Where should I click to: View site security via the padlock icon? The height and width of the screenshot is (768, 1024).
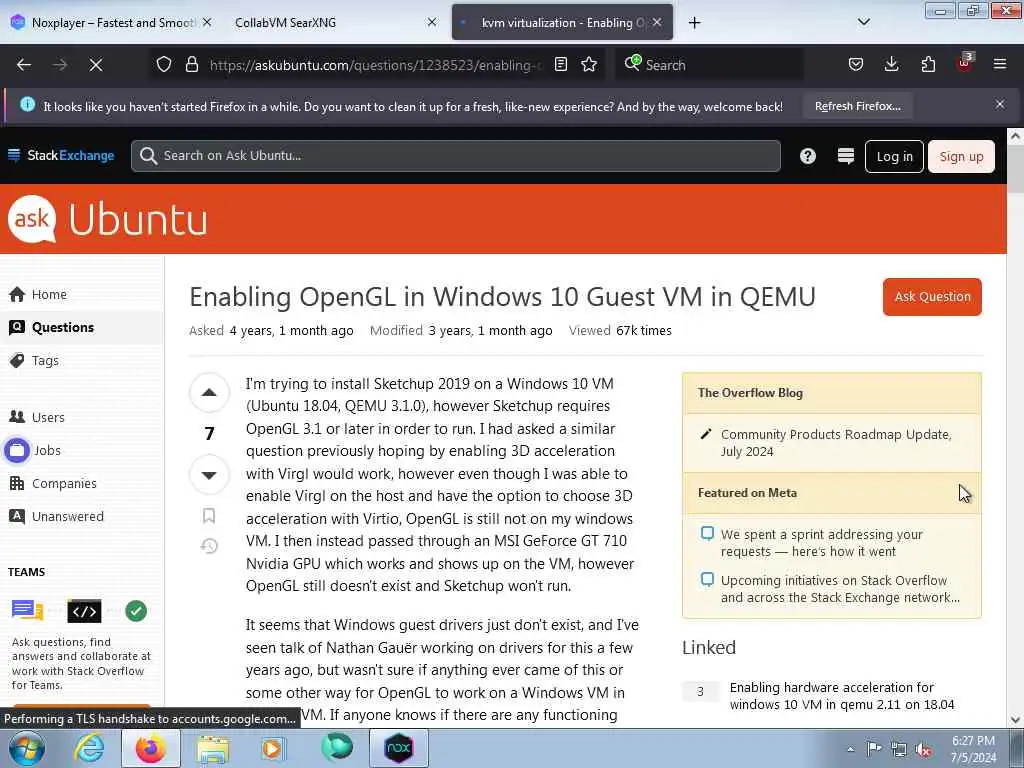(191, 65)
